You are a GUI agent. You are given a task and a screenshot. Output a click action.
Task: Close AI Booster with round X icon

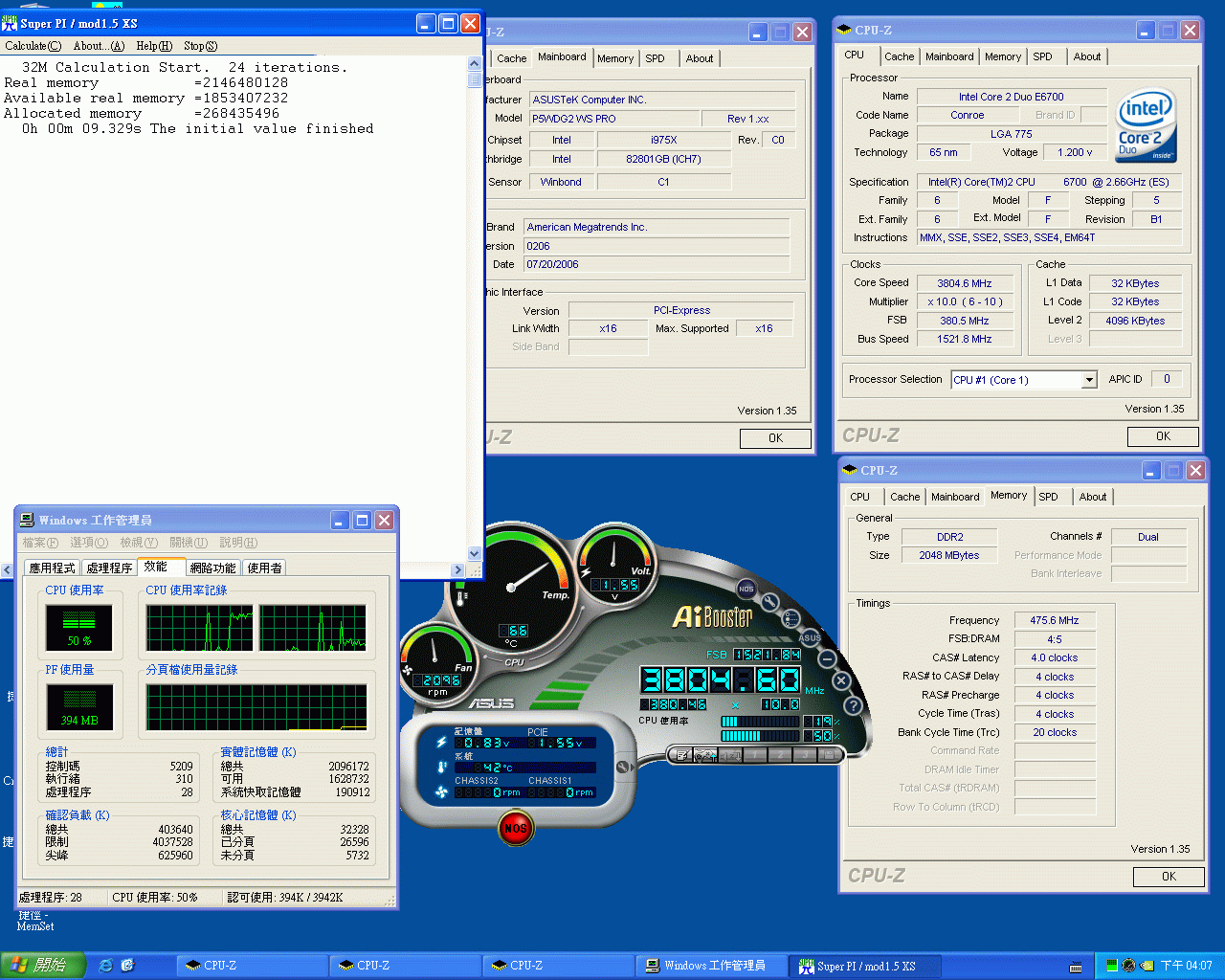click(x=841, y=681)
